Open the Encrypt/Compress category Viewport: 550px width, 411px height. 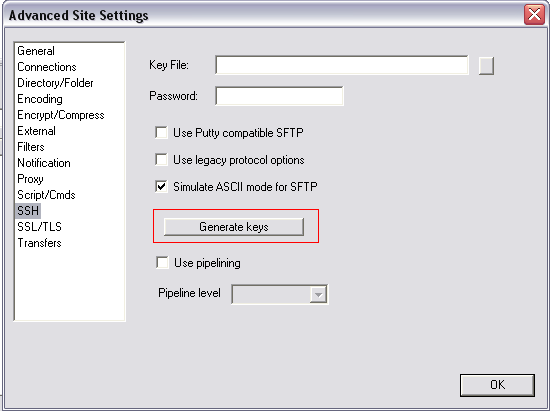pos(61,115)
